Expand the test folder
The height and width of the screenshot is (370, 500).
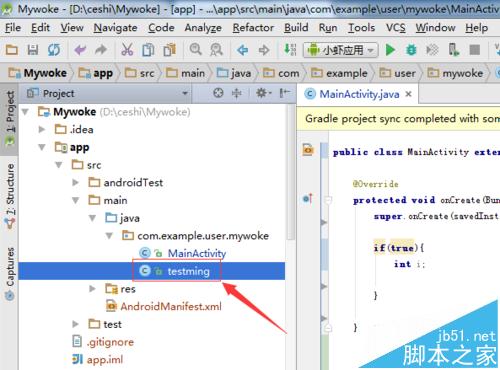(x=75, y=324)
